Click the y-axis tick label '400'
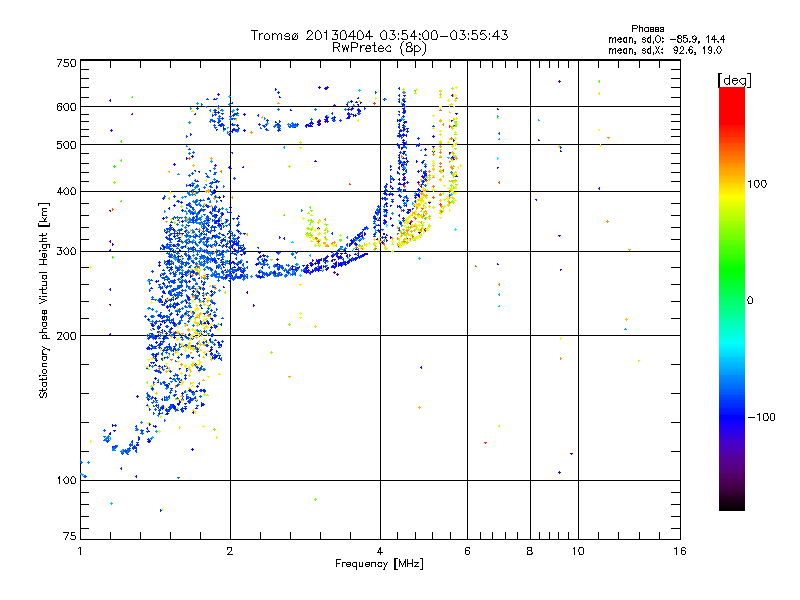The width and height of the screenshot is (800, 600). [x=67, y=192]
